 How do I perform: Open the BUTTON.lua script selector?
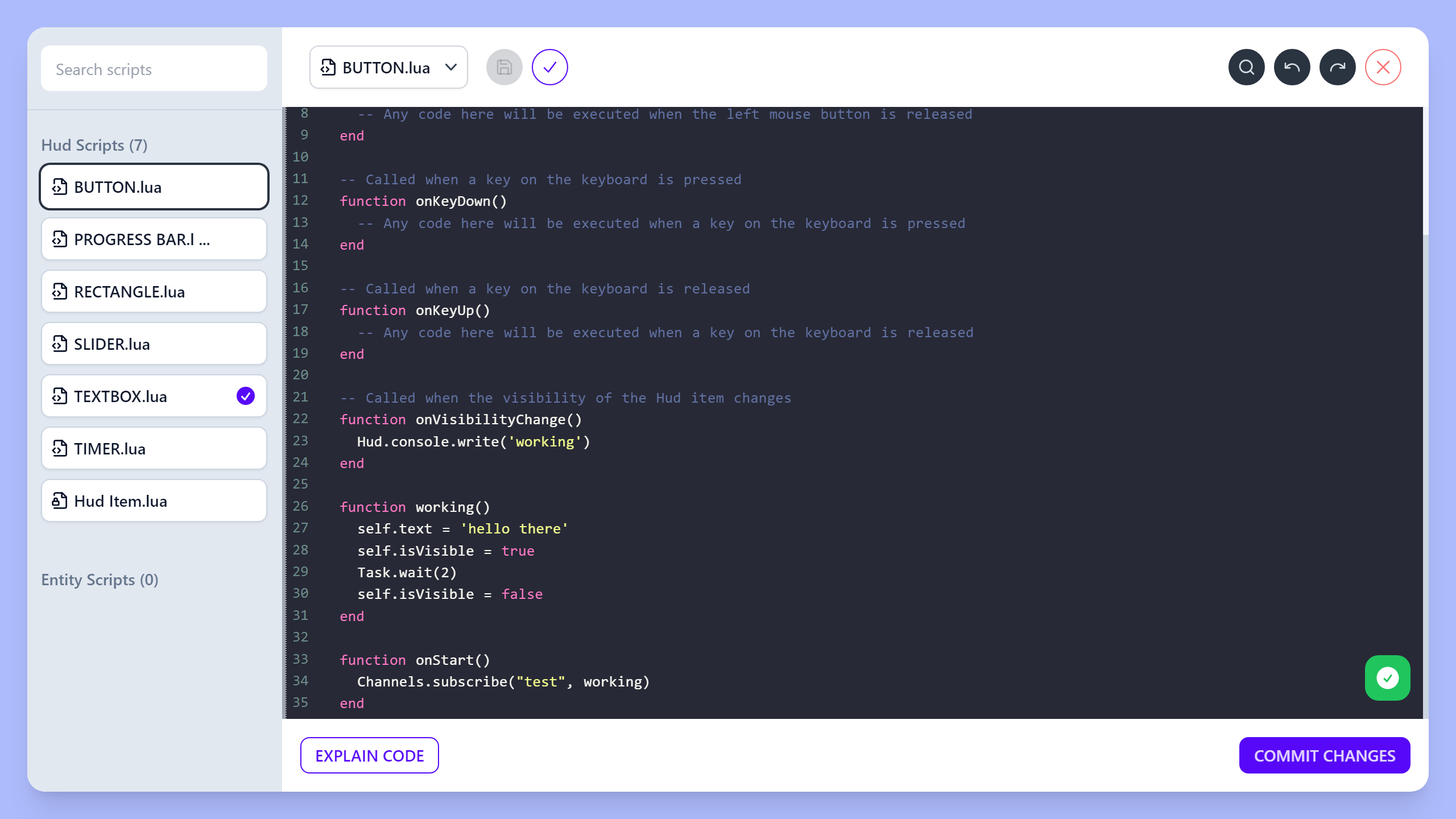[388, 67]
